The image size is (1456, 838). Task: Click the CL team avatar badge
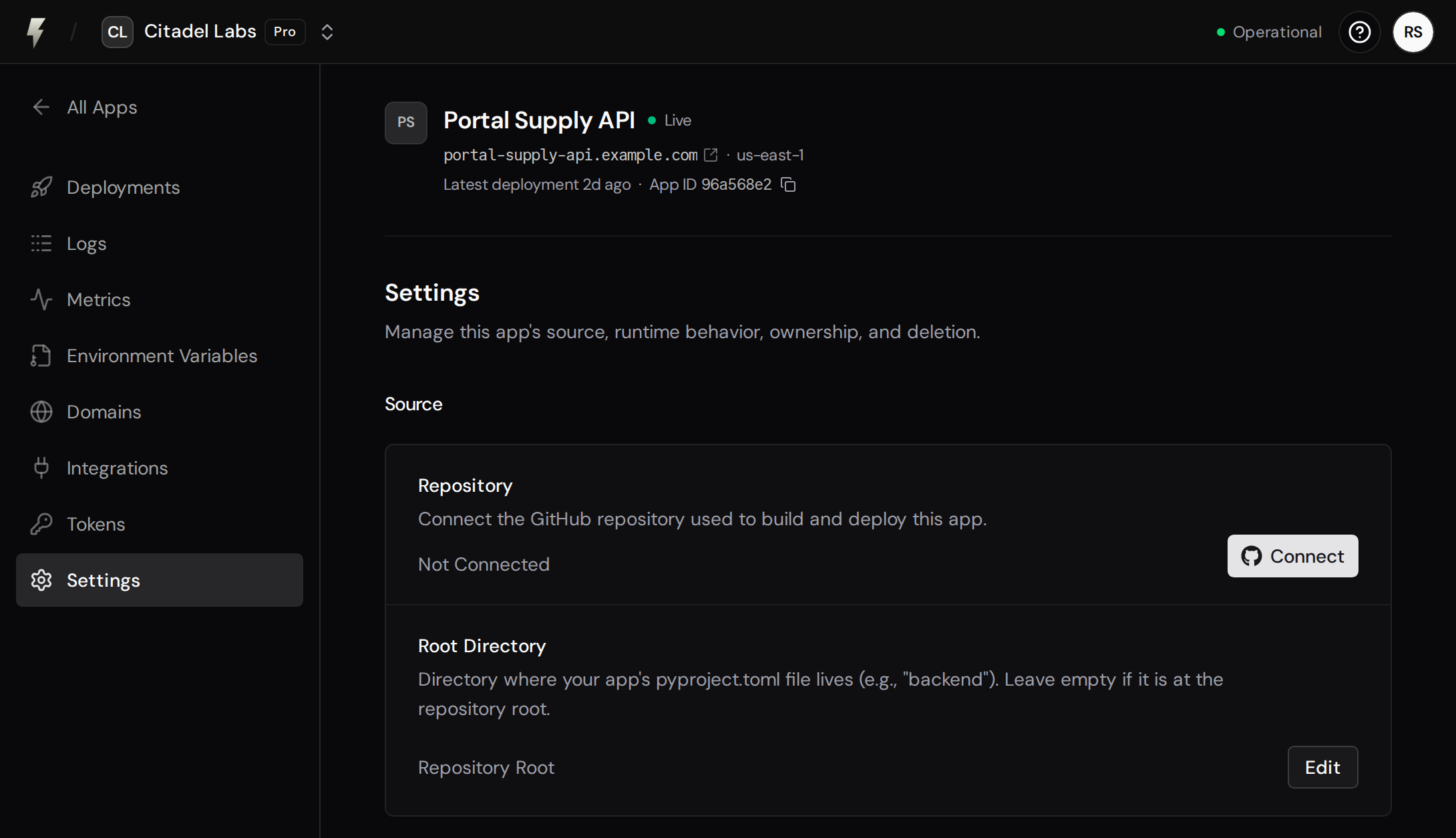pos(118,32)
